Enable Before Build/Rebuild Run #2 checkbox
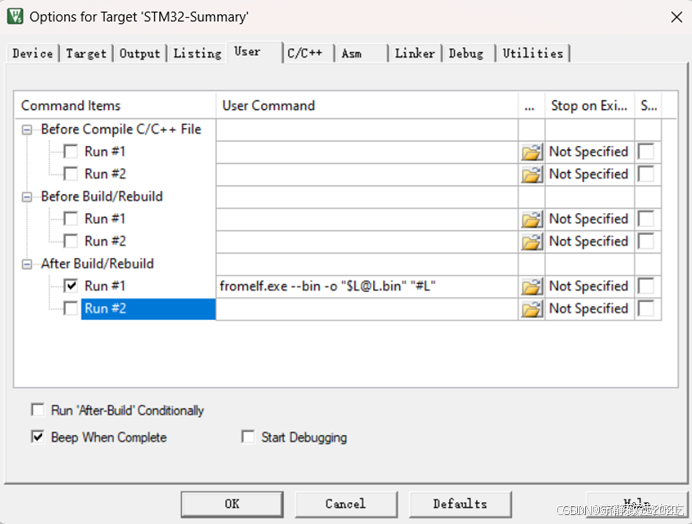692x524 pixels. point(71,241)
